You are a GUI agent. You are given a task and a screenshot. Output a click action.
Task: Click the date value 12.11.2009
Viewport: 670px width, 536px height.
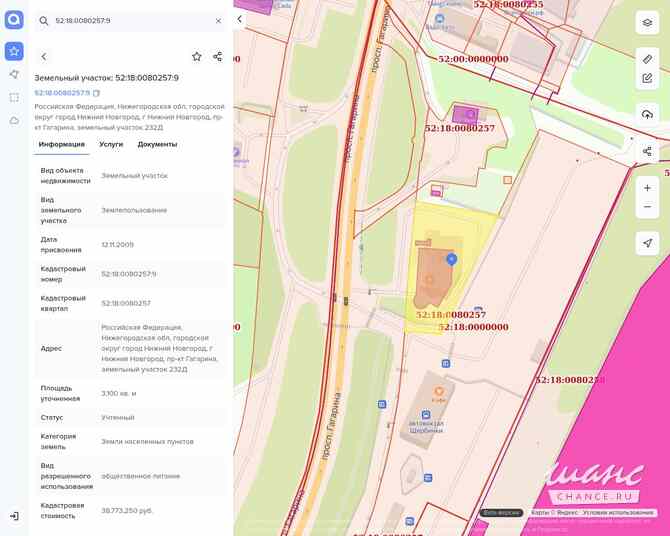tap(118, 244)
